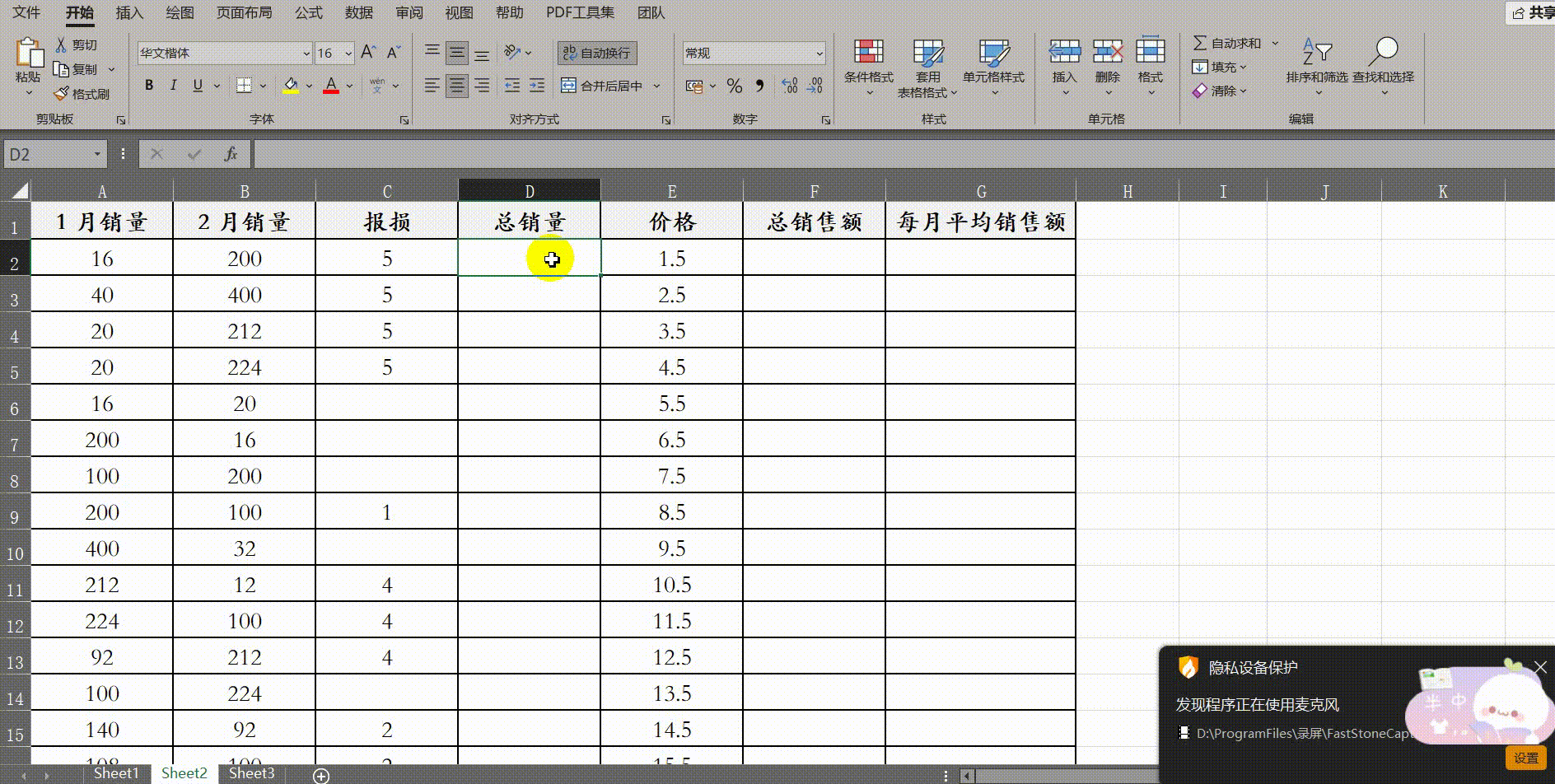This screenshot has width=1555, height=784.
Task: Apply comma style format
Action: (x=759, y=86)
